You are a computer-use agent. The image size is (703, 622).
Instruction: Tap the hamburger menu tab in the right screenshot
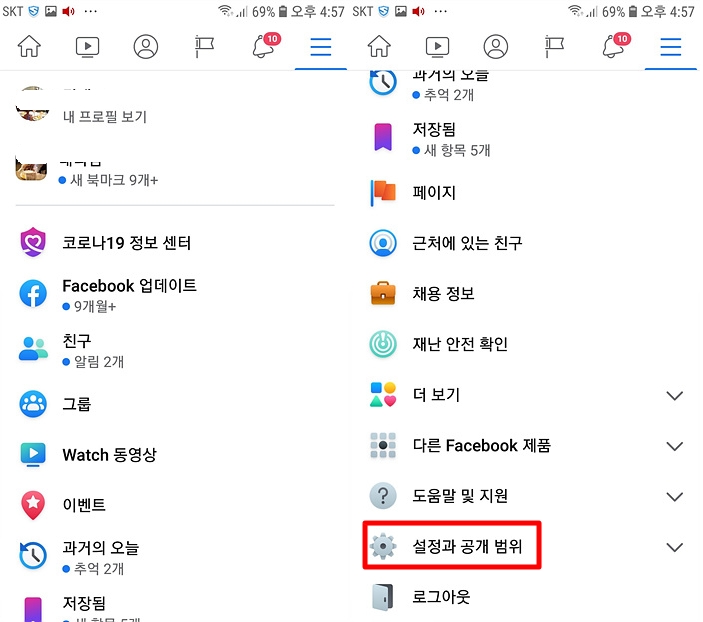[x=671, y=47]
